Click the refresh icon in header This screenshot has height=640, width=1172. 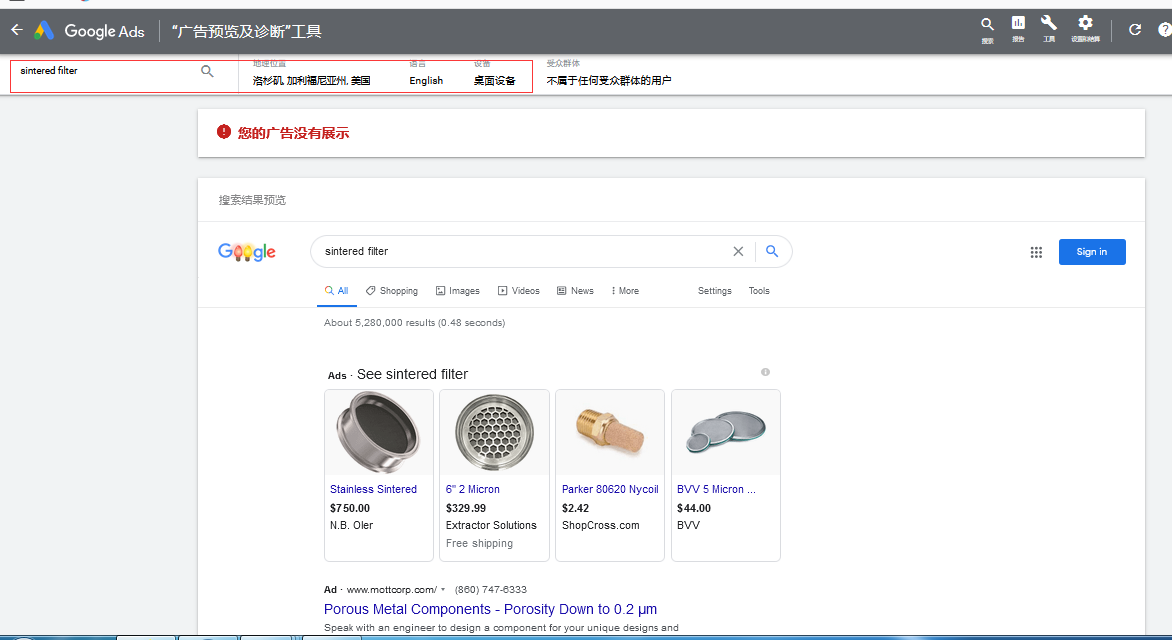click(x=1135, y=30)
